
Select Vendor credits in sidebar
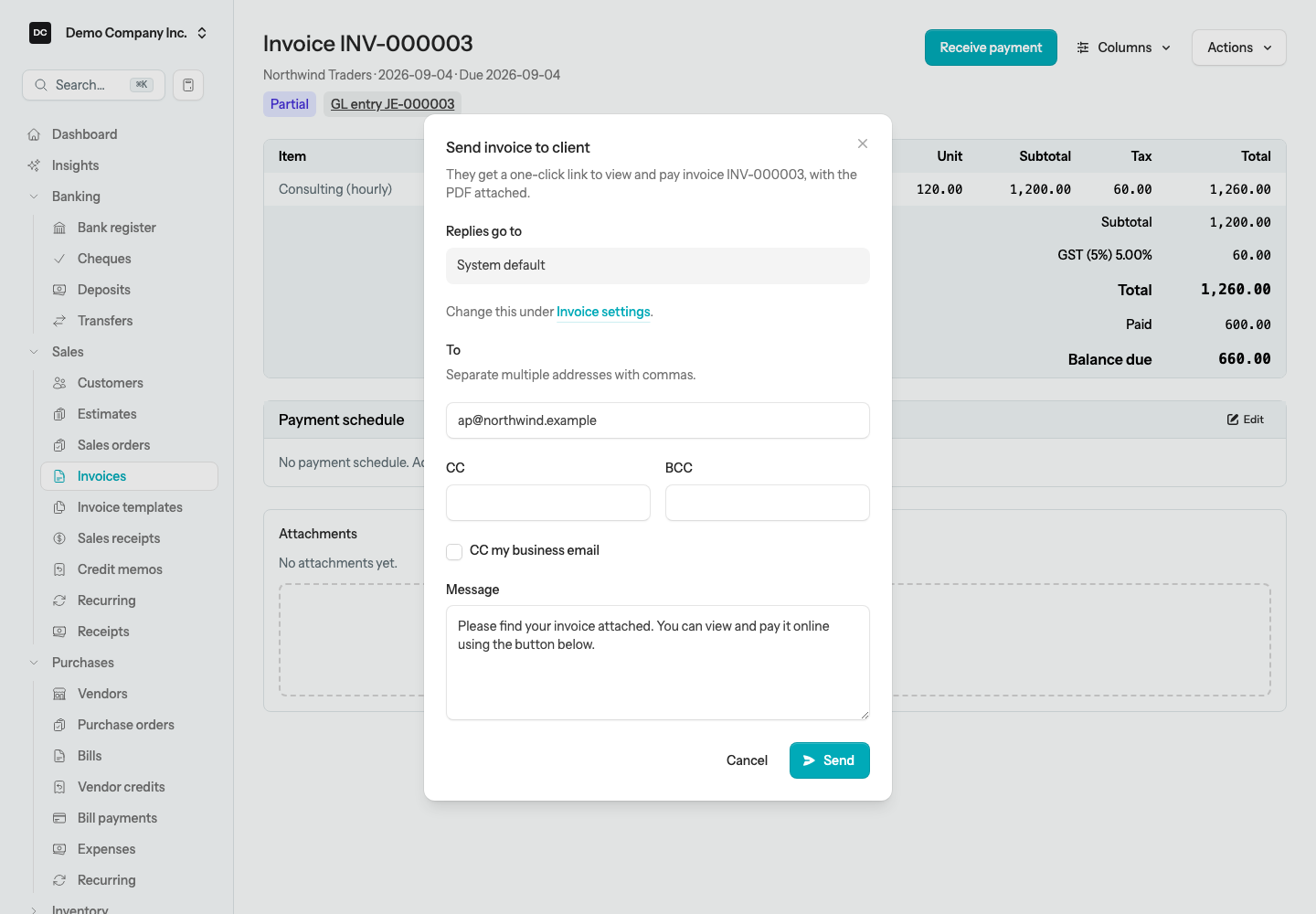[130, 787]
